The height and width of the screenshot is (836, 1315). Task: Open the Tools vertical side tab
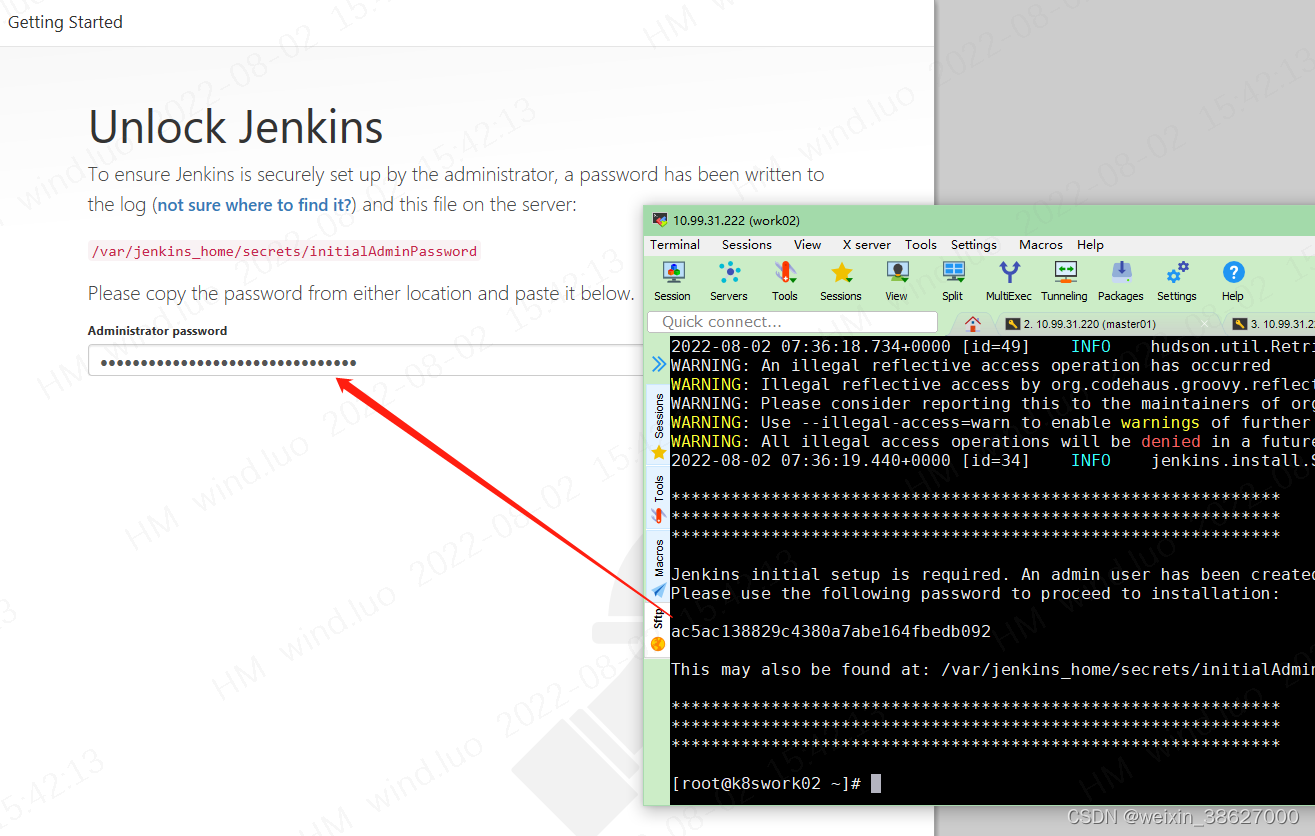coord(658,498)
